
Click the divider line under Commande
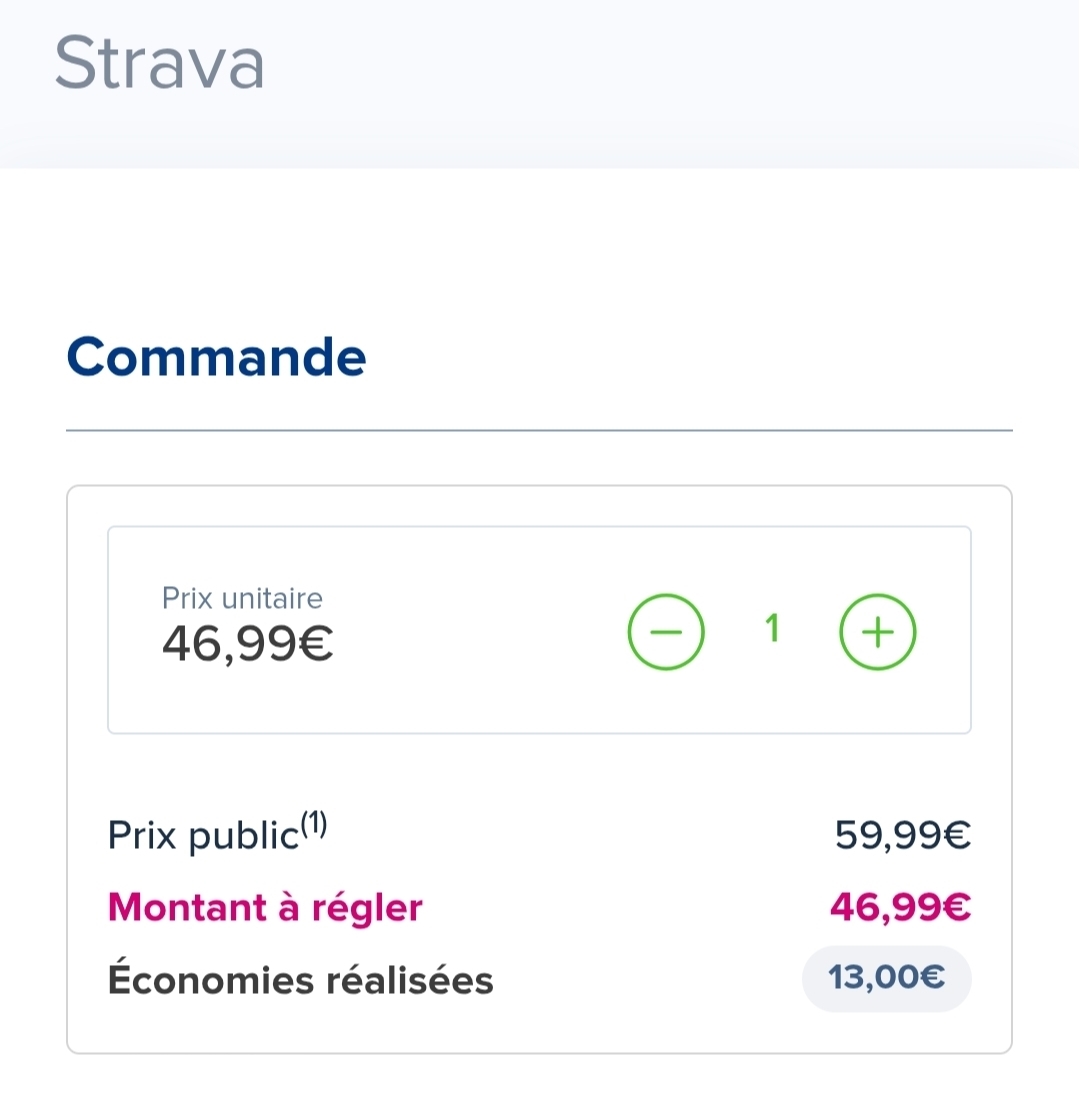(x=539, y=431)
